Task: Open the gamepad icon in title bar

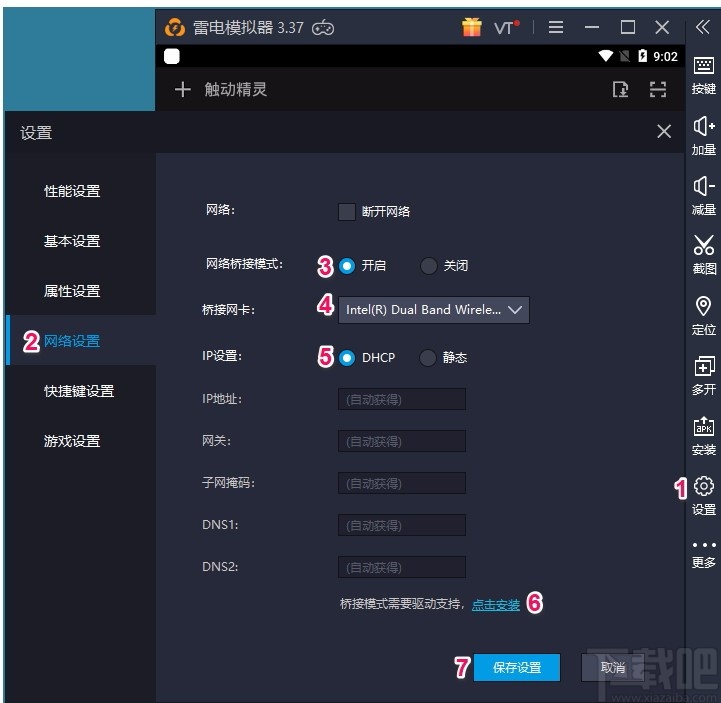Action: (323, 28)
